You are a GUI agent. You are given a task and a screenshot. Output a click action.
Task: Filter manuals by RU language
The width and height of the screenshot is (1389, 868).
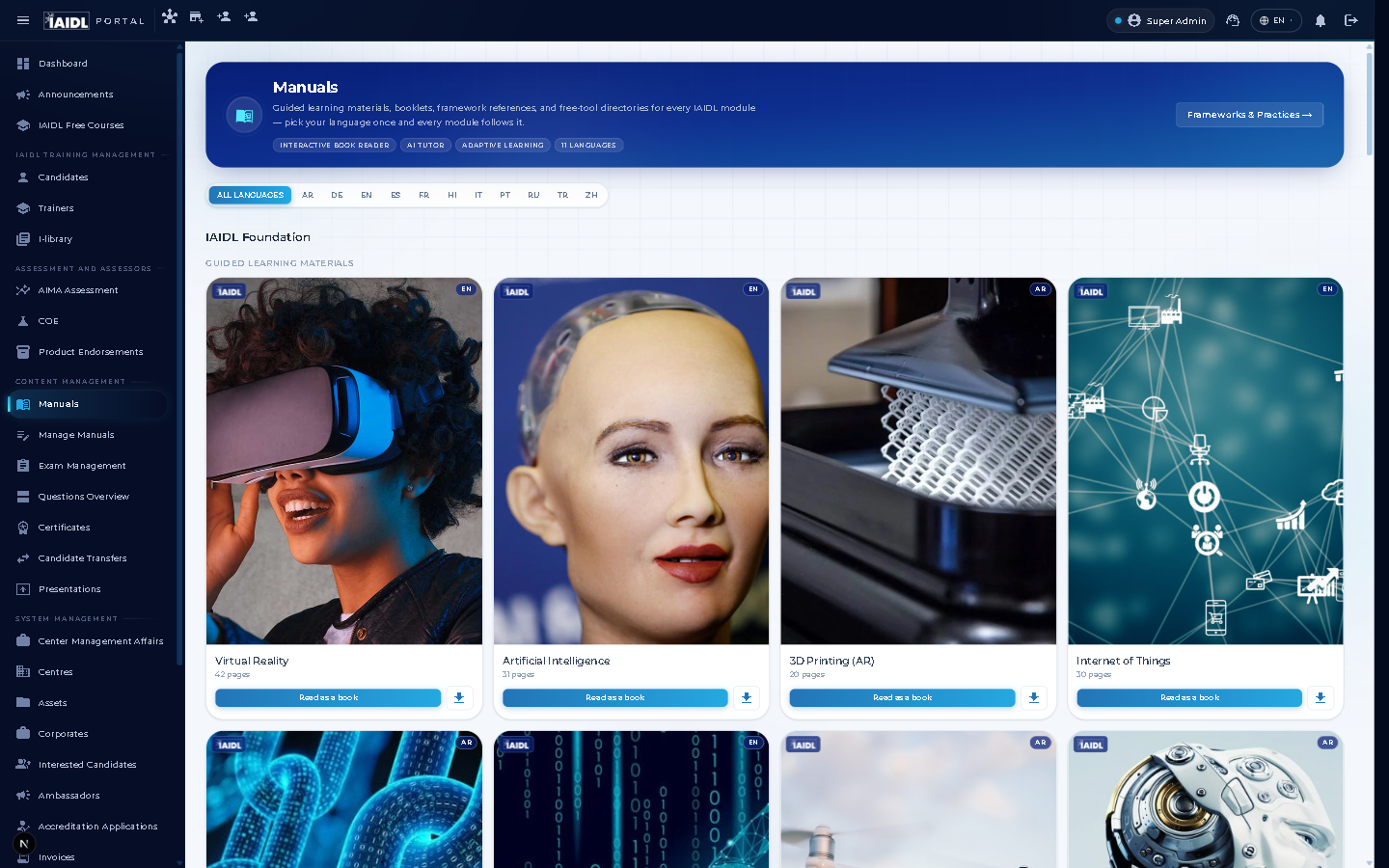pos(533,195)
